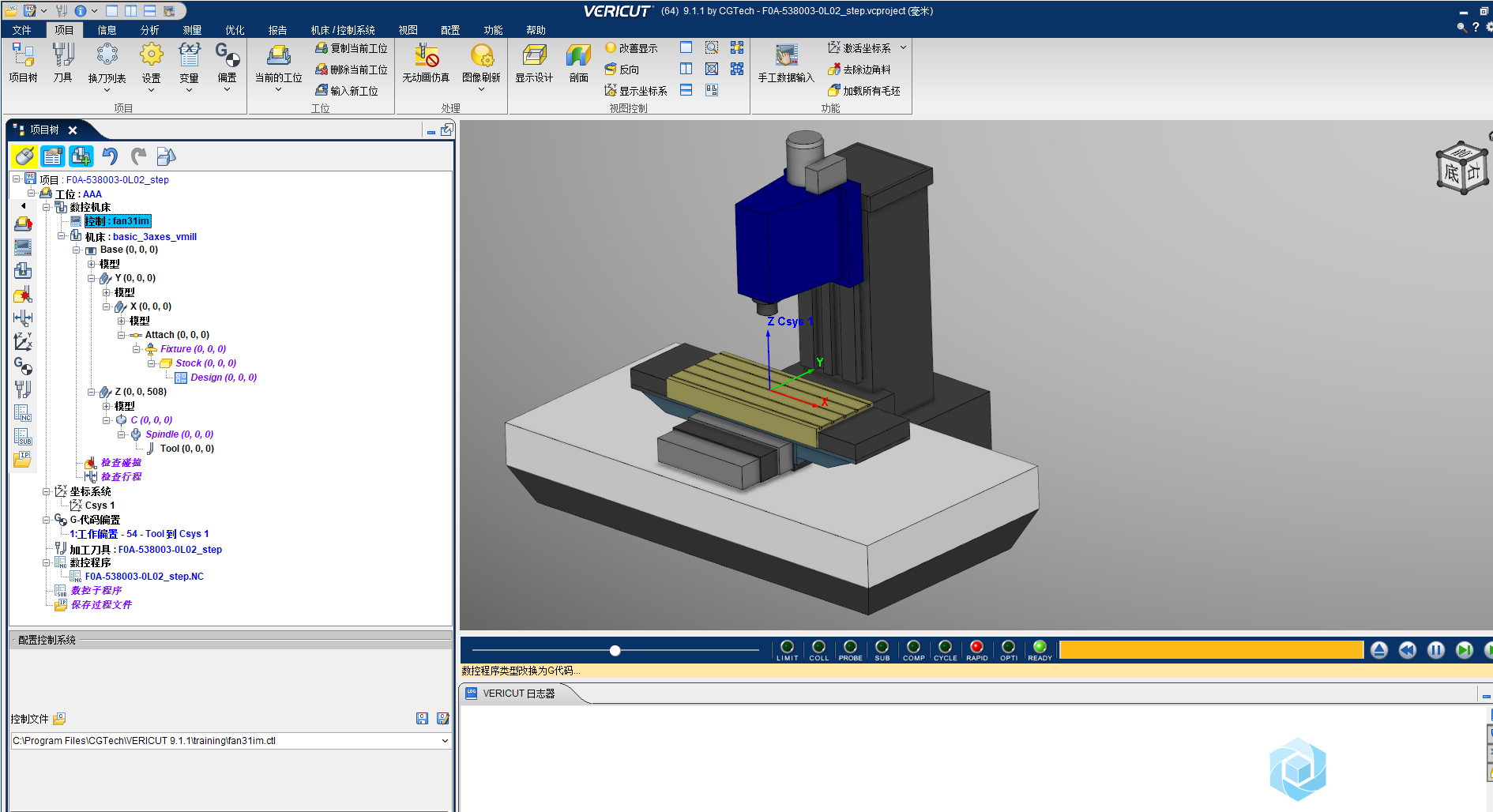Collapse Attach (0, 0, 0) node

122,335
